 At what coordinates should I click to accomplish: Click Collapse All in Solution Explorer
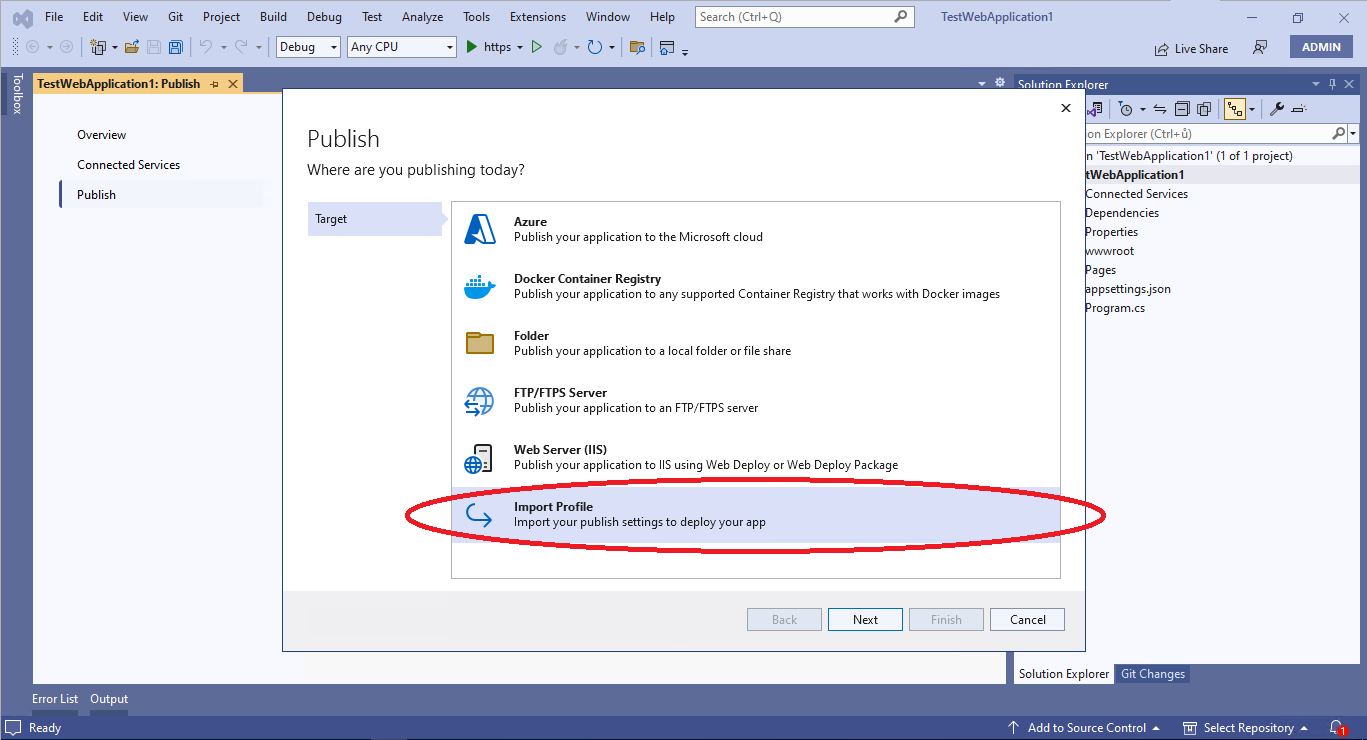tap(1182, 109)
